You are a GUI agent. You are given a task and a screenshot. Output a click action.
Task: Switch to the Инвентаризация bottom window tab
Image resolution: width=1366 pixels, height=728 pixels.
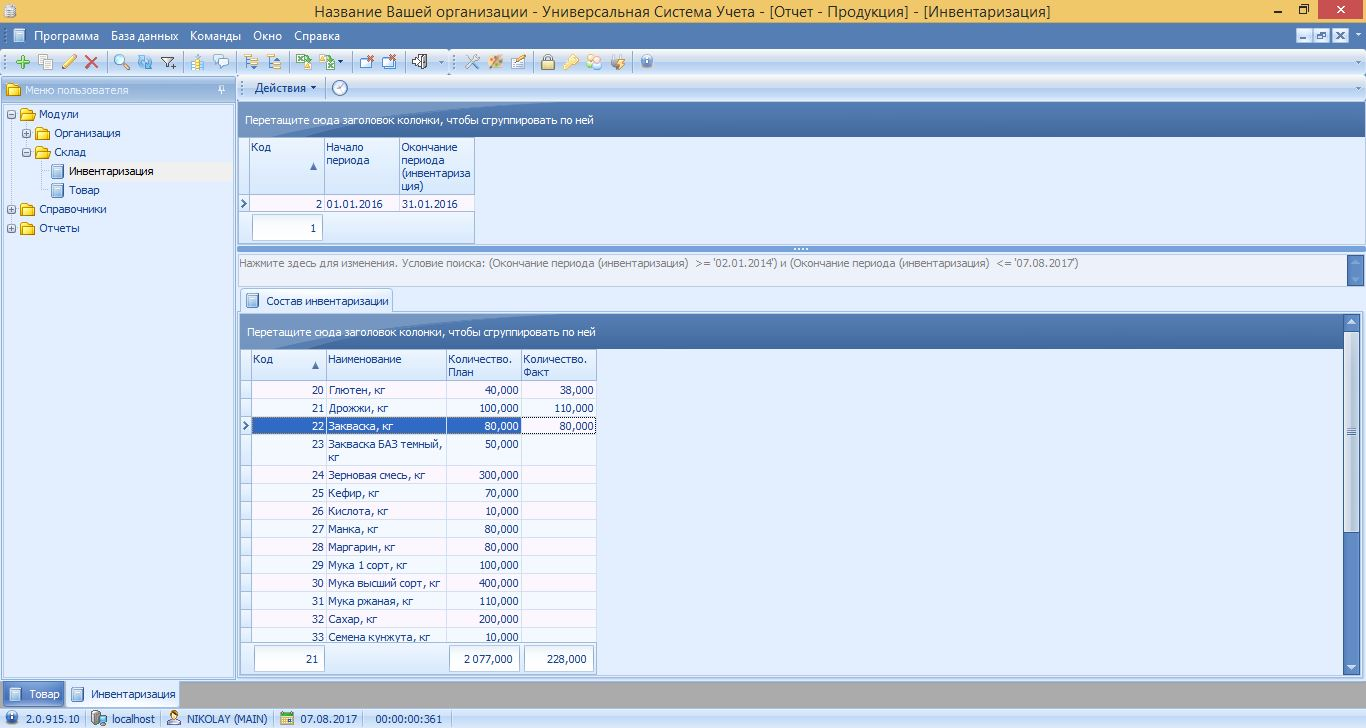pos(123,694)
